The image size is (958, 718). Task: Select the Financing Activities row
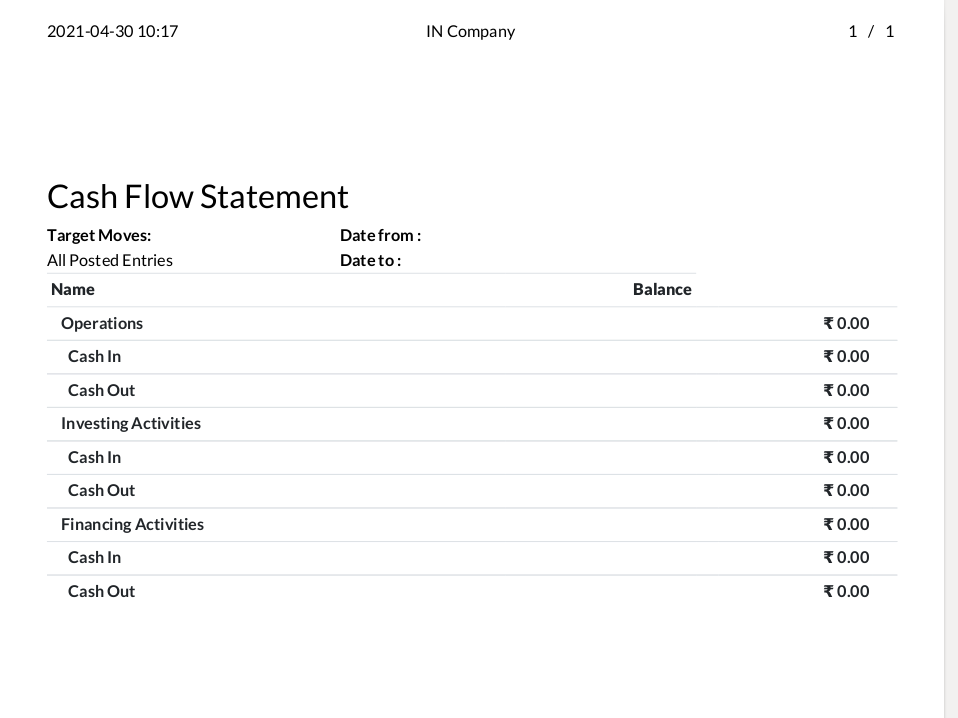(x=132, y=524)
